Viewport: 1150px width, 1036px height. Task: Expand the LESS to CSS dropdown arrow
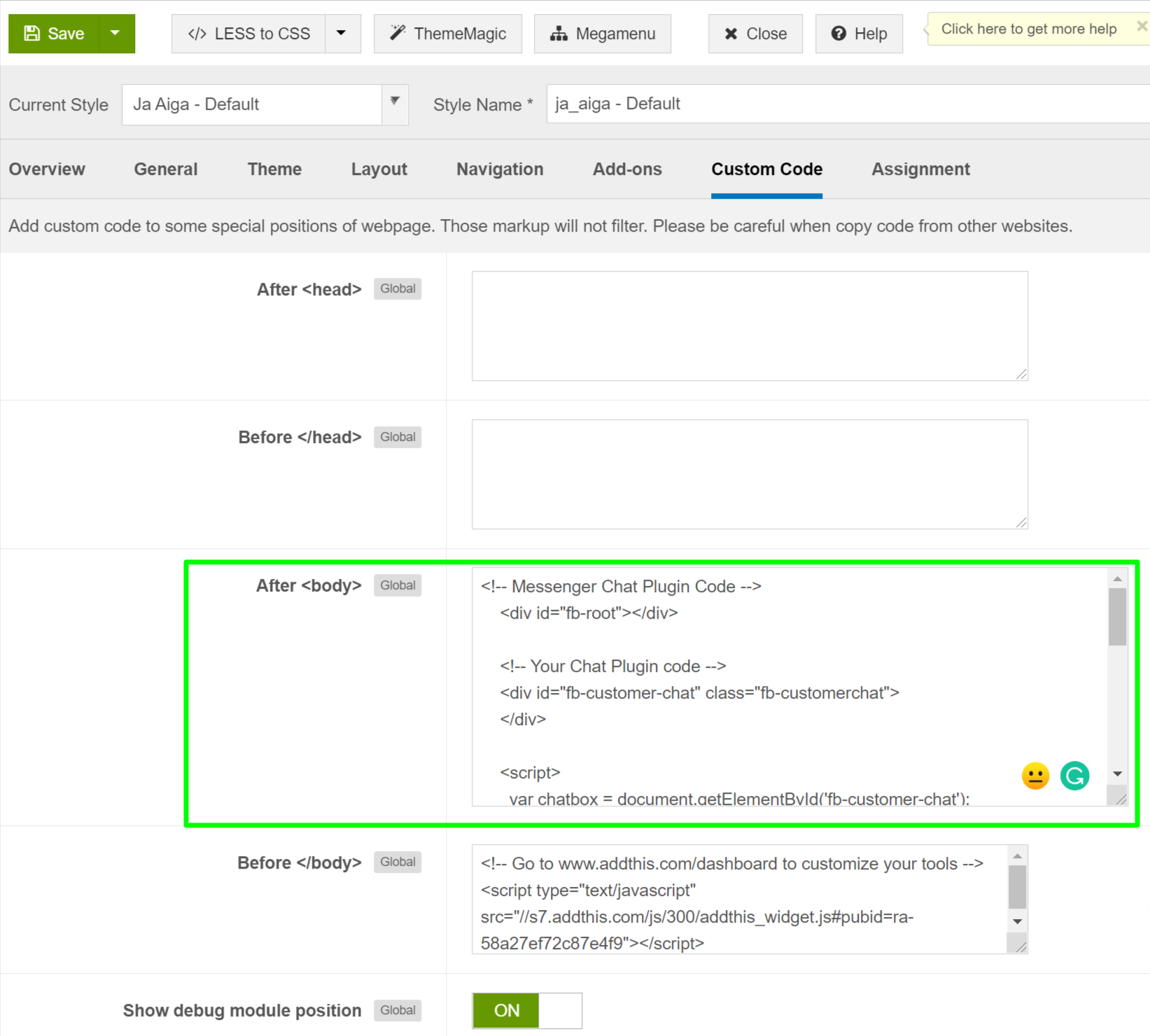pyautogui.click(x=342, y=34)
